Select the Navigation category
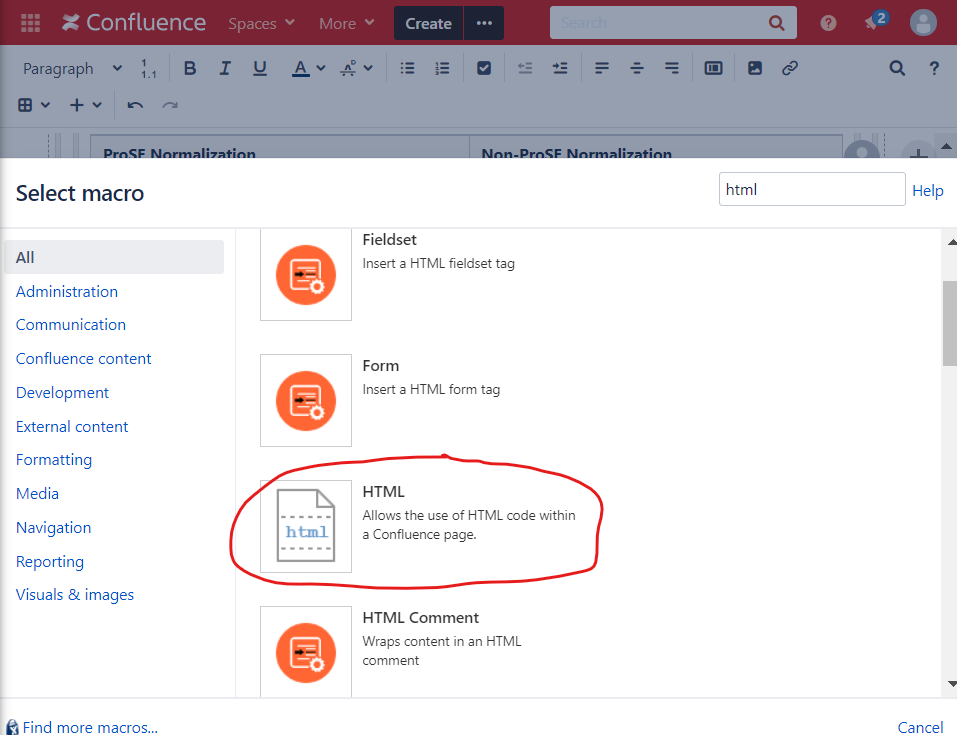The height and width of the screenshot is (735, 957). (54, 528)
